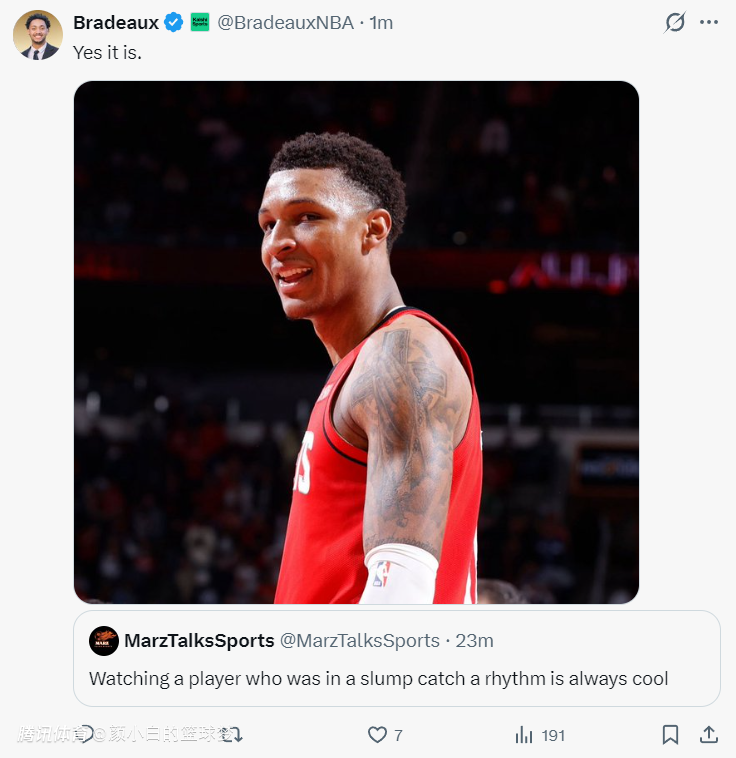Like the Bradeaux tweet
Image resolution: width=736 pixels, height=758 pixels.
coord(377,735)
